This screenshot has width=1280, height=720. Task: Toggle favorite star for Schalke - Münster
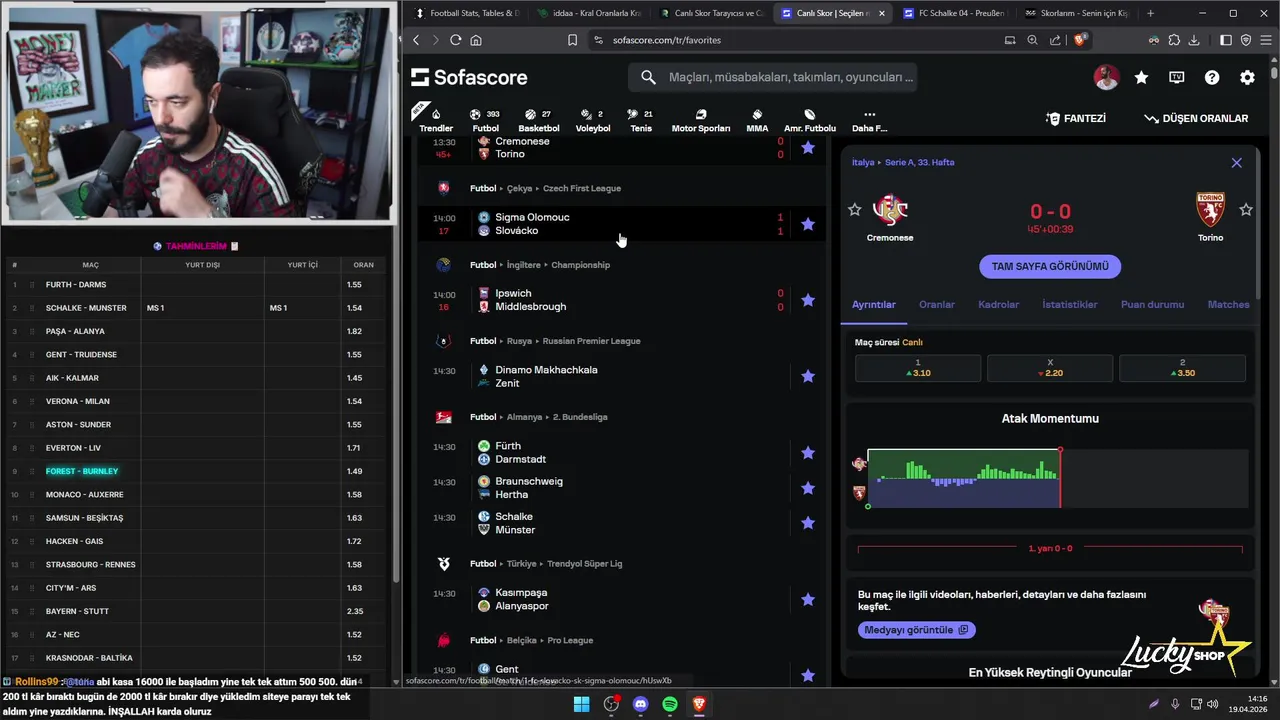[808, 523]
